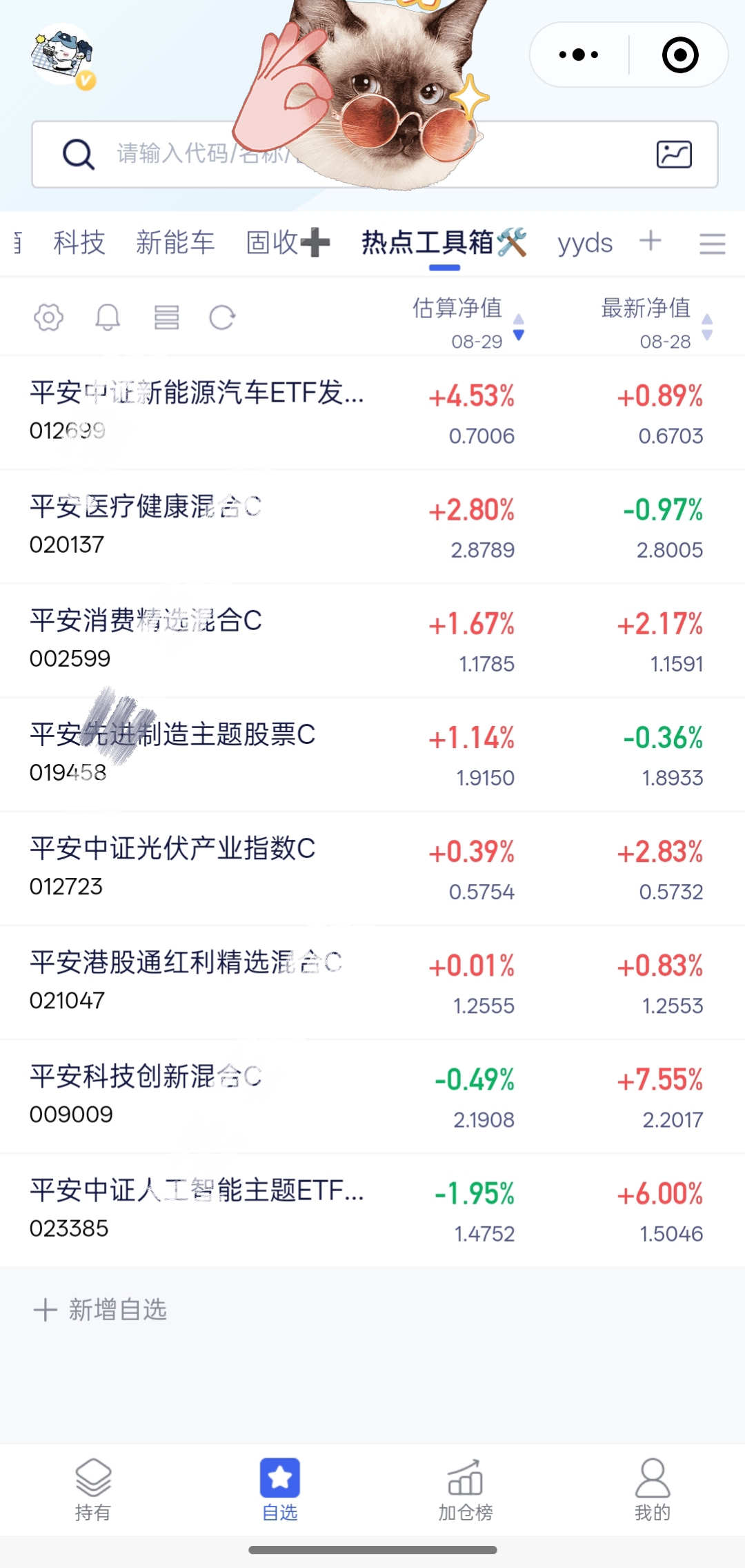Viewport: 745px width, 1568px height.
Task: Refresh the fund list
Action: 222,317
